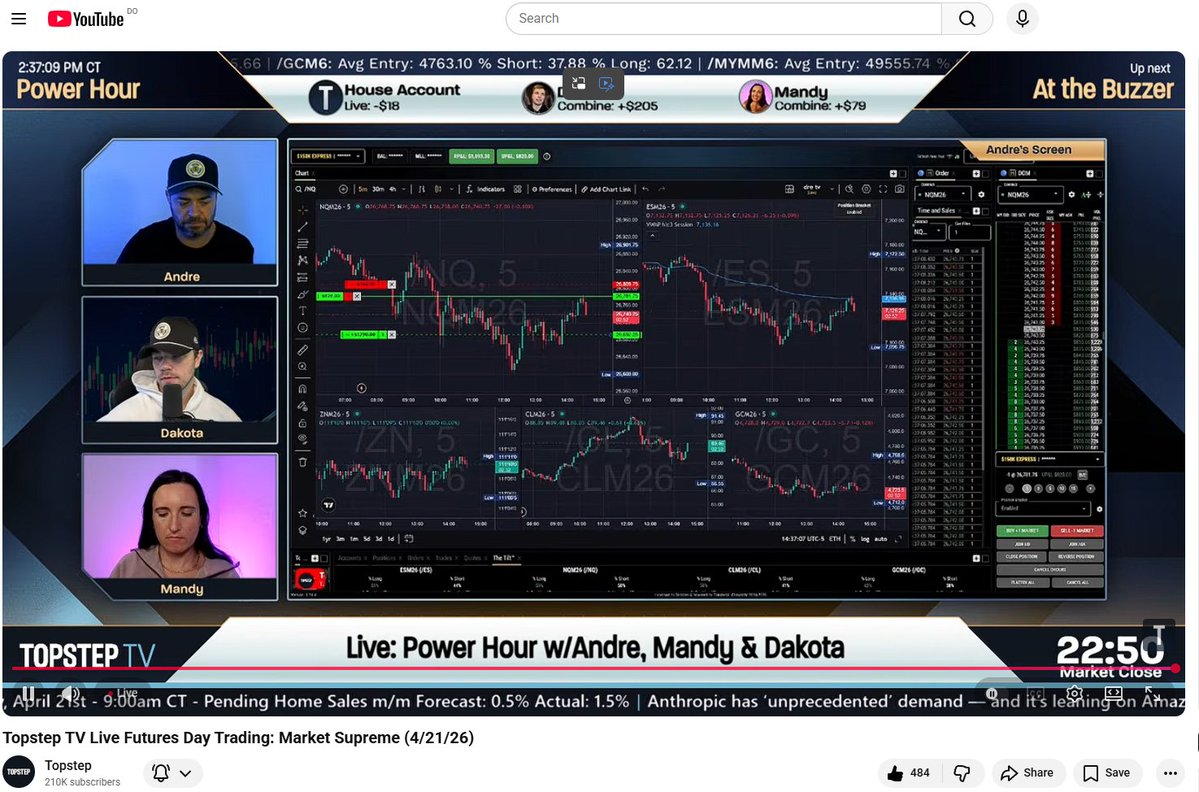
Task: Activate the picture-in-picture overlay icon
Action: point(579,83)
